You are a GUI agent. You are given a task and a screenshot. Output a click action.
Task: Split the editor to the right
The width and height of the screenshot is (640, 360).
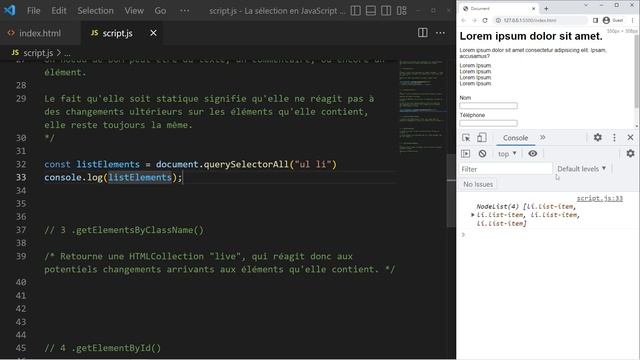423,33
